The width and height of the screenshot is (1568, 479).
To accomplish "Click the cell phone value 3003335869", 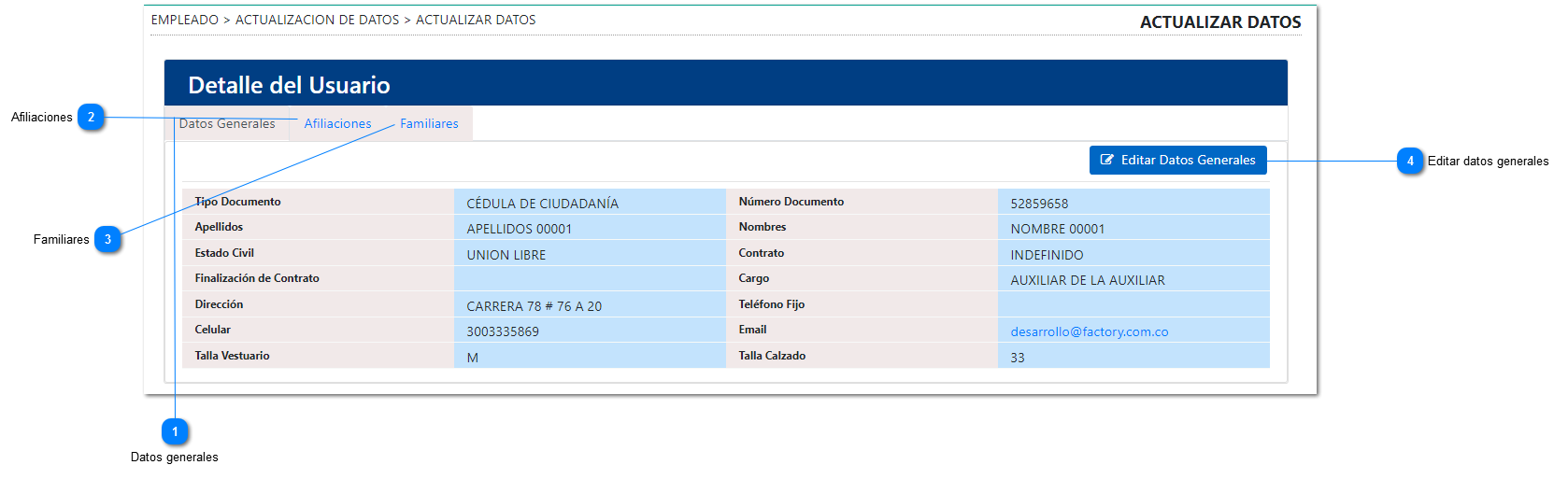I will [503, 331].
